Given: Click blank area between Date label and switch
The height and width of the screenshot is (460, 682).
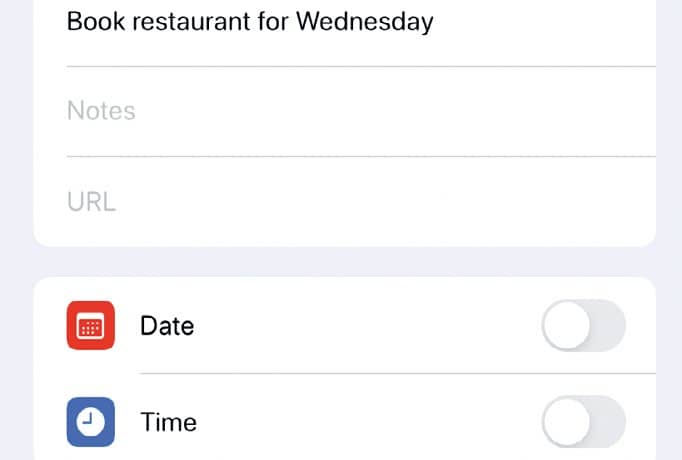Looking at the screenshot, I should pos(368,325).
